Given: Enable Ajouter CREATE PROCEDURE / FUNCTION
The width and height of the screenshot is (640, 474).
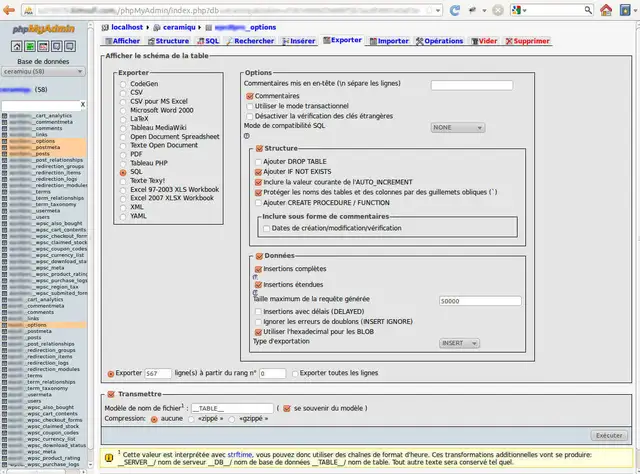Looking at the screenshot, I should pos(258,203).
